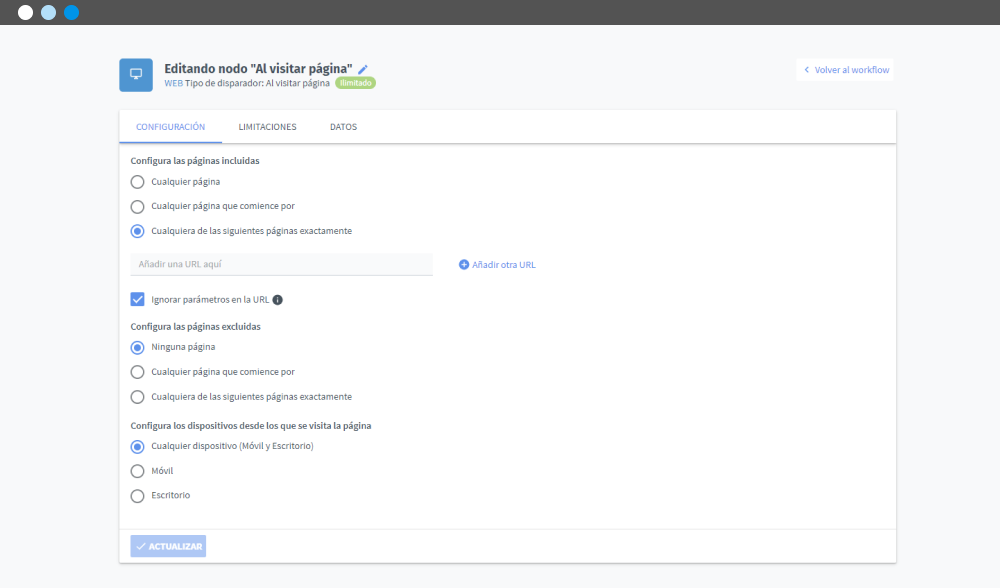Click the Volver al workflow link
The image size is (1000, 588).
pos(851,70)
